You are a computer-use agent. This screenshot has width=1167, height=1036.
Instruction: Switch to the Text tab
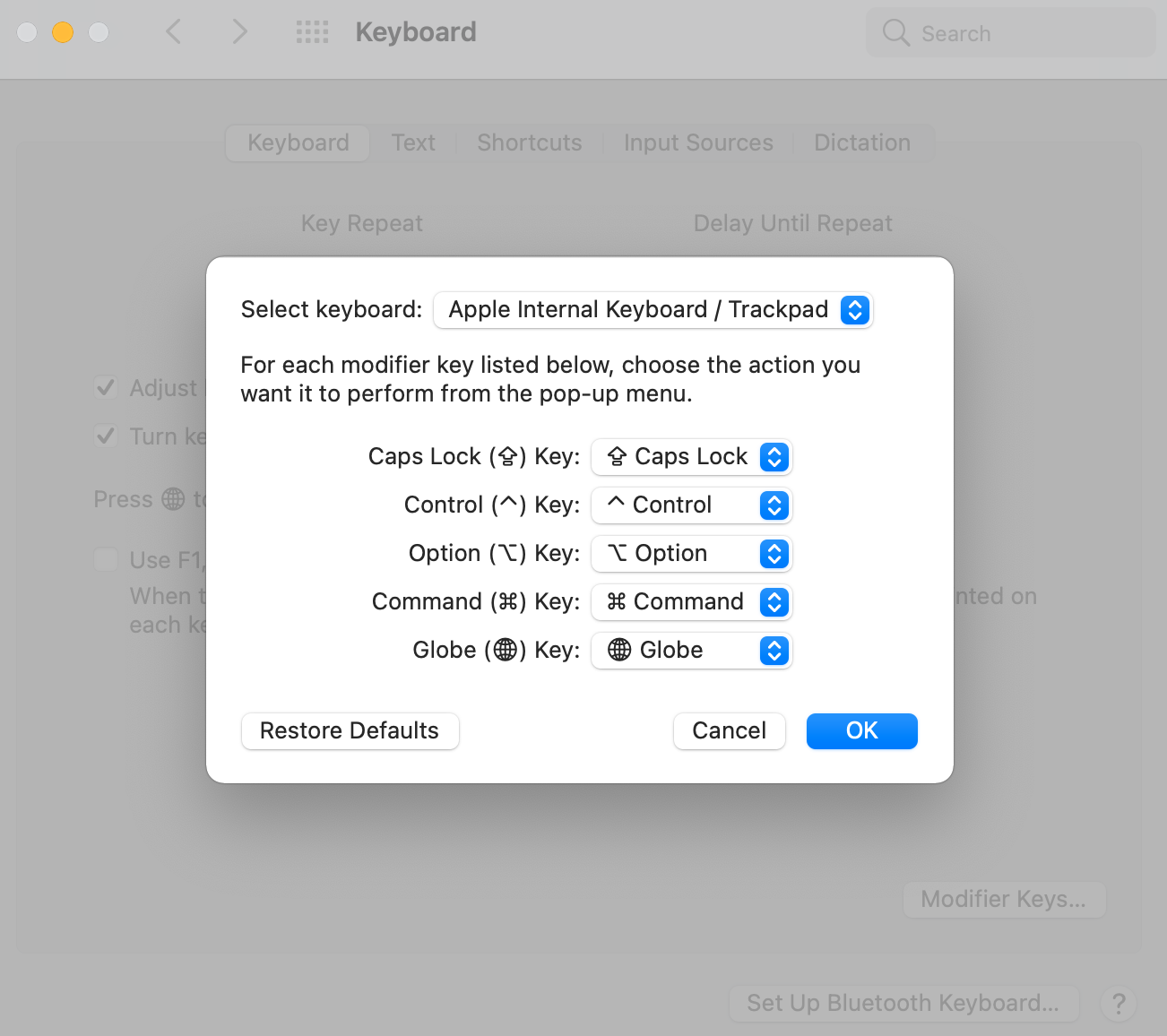413,143
